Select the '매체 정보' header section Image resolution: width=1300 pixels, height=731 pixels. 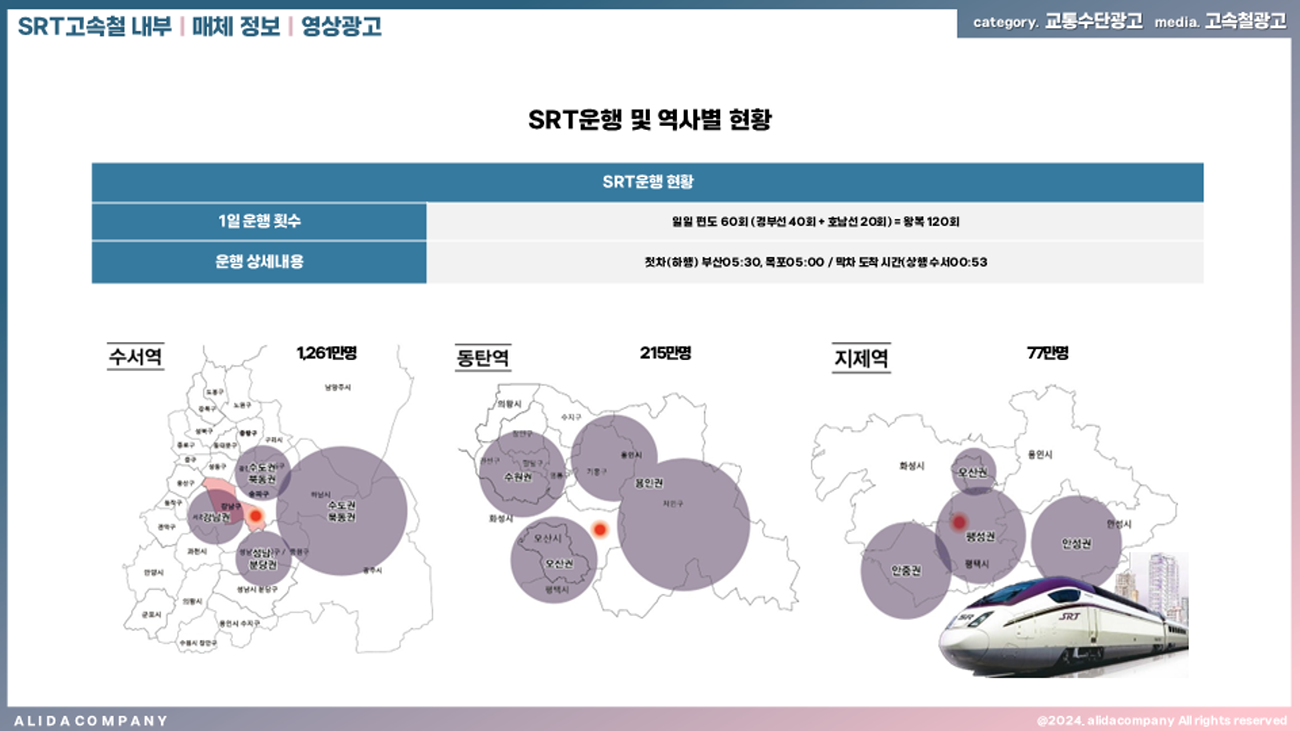236,27
